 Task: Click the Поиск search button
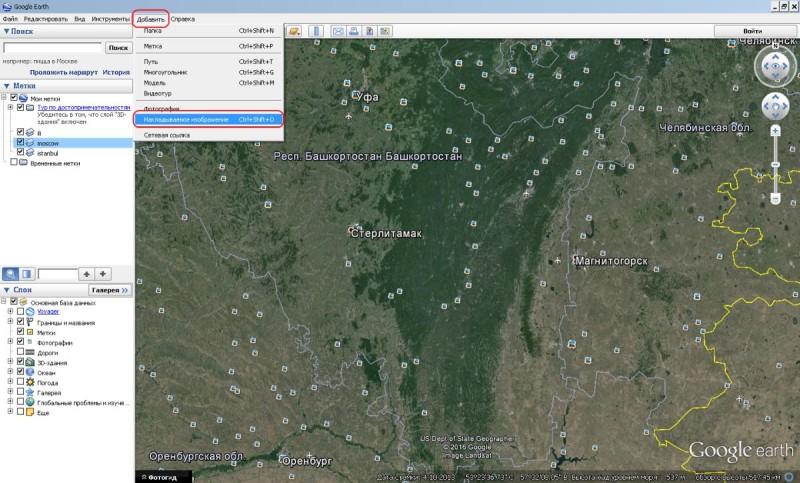(118, 47)
